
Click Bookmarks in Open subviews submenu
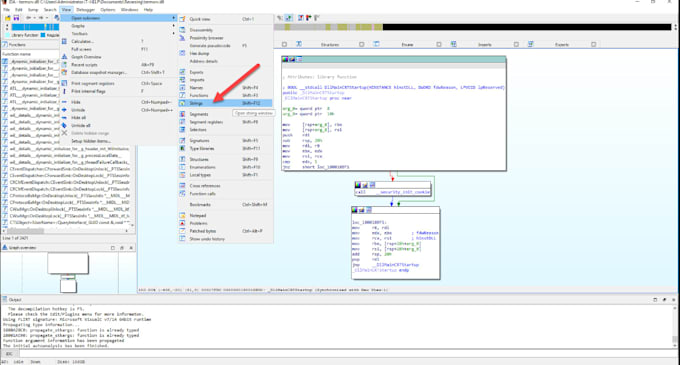click(225, 204)
